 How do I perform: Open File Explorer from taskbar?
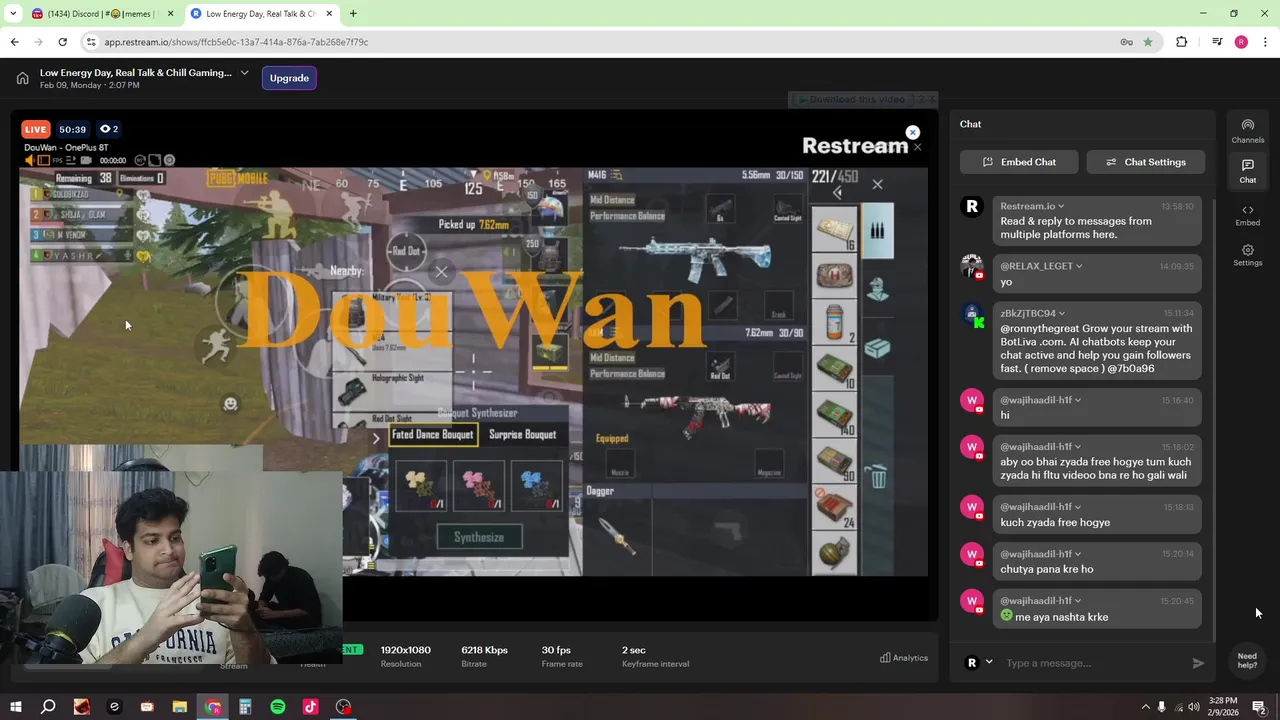click(180, 707)
